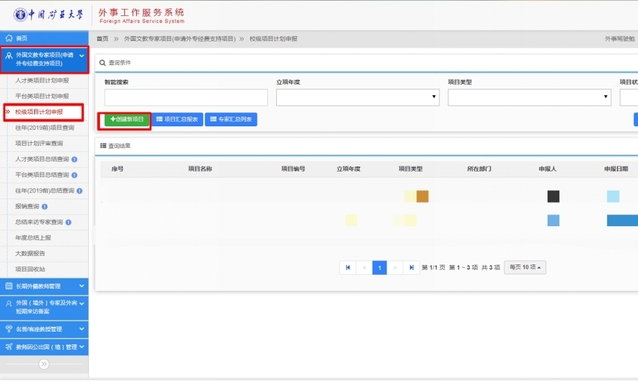Click the 序号 column header
Image resolution: width=638 pixels, height=381 pixels.
118,169
